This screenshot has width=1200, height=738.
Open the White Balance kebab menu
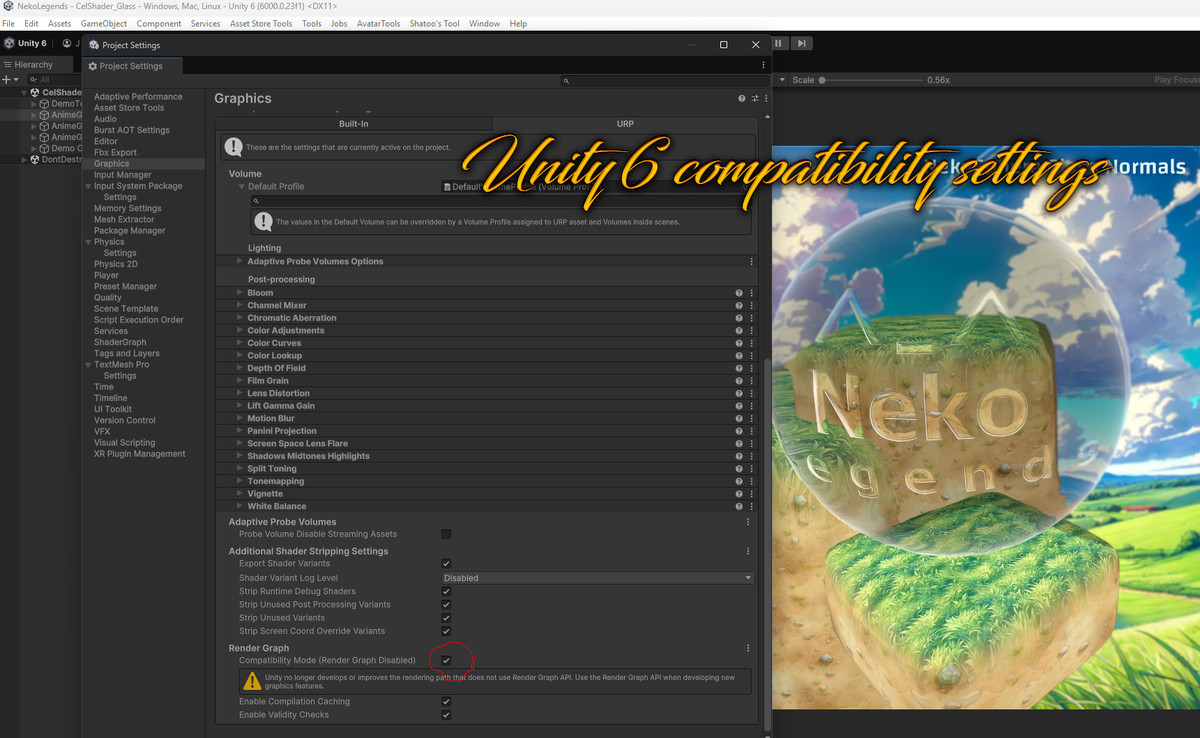tap(751, 506)
